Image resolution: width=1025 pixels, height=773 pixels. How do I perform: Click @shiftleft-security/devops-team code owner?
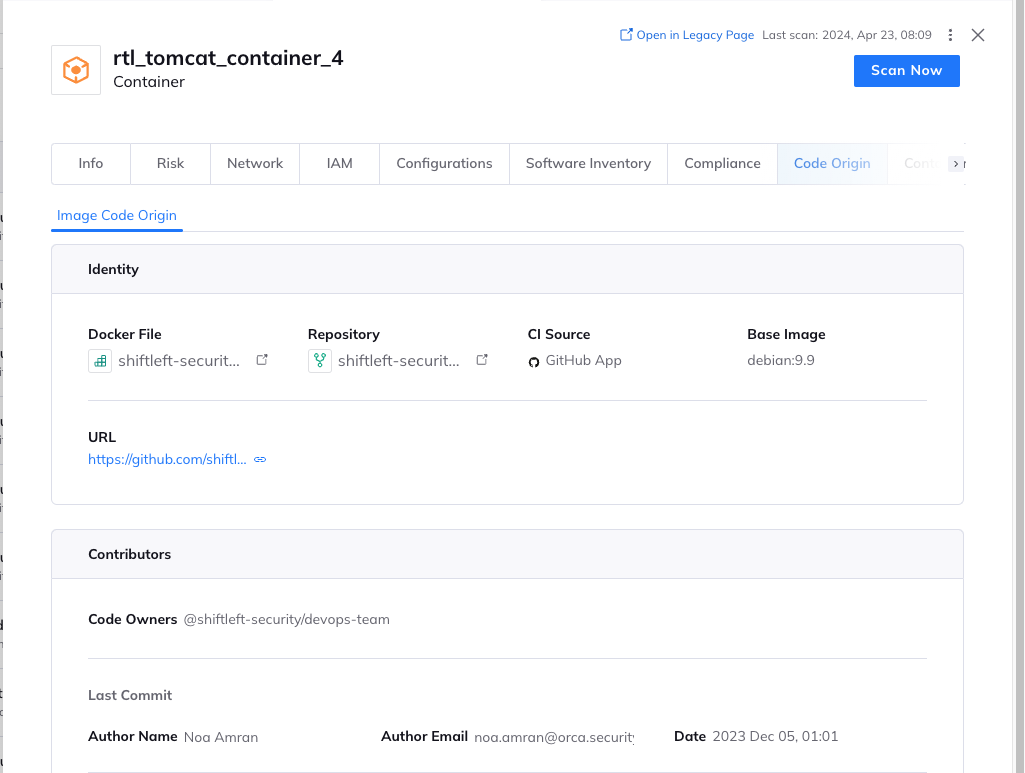(x=286, y=619)
